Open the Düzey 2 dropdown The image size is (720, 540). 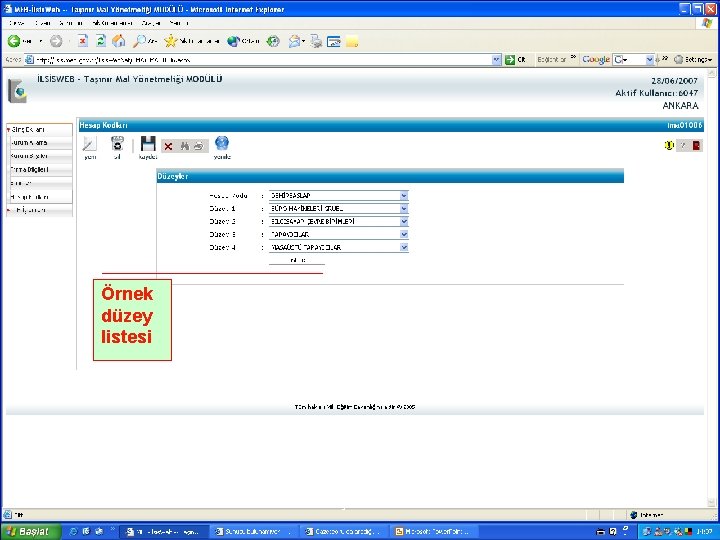pyautogui.click(x=404, y=221)
